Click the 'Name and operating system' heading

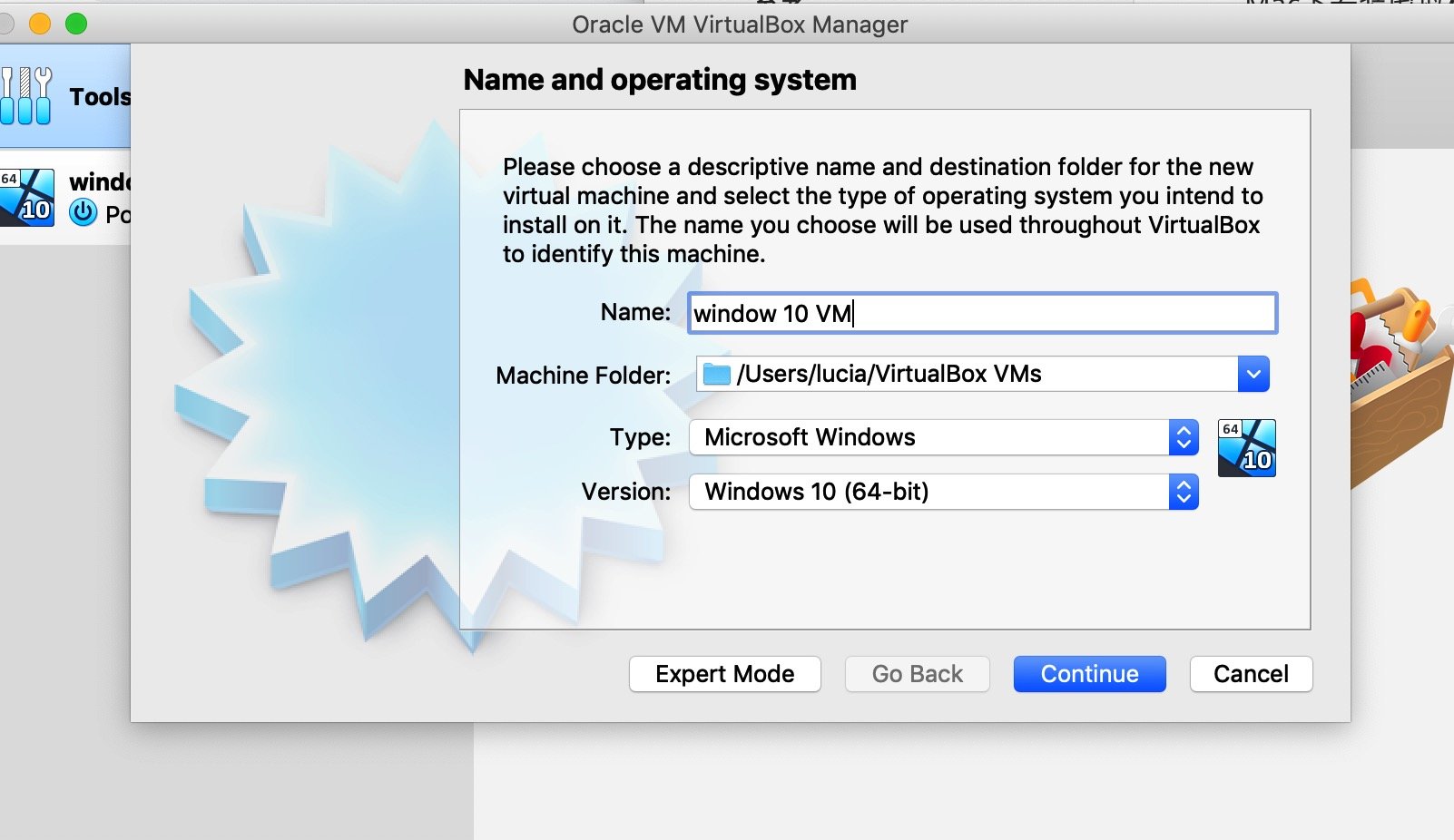tap(660, 80)
